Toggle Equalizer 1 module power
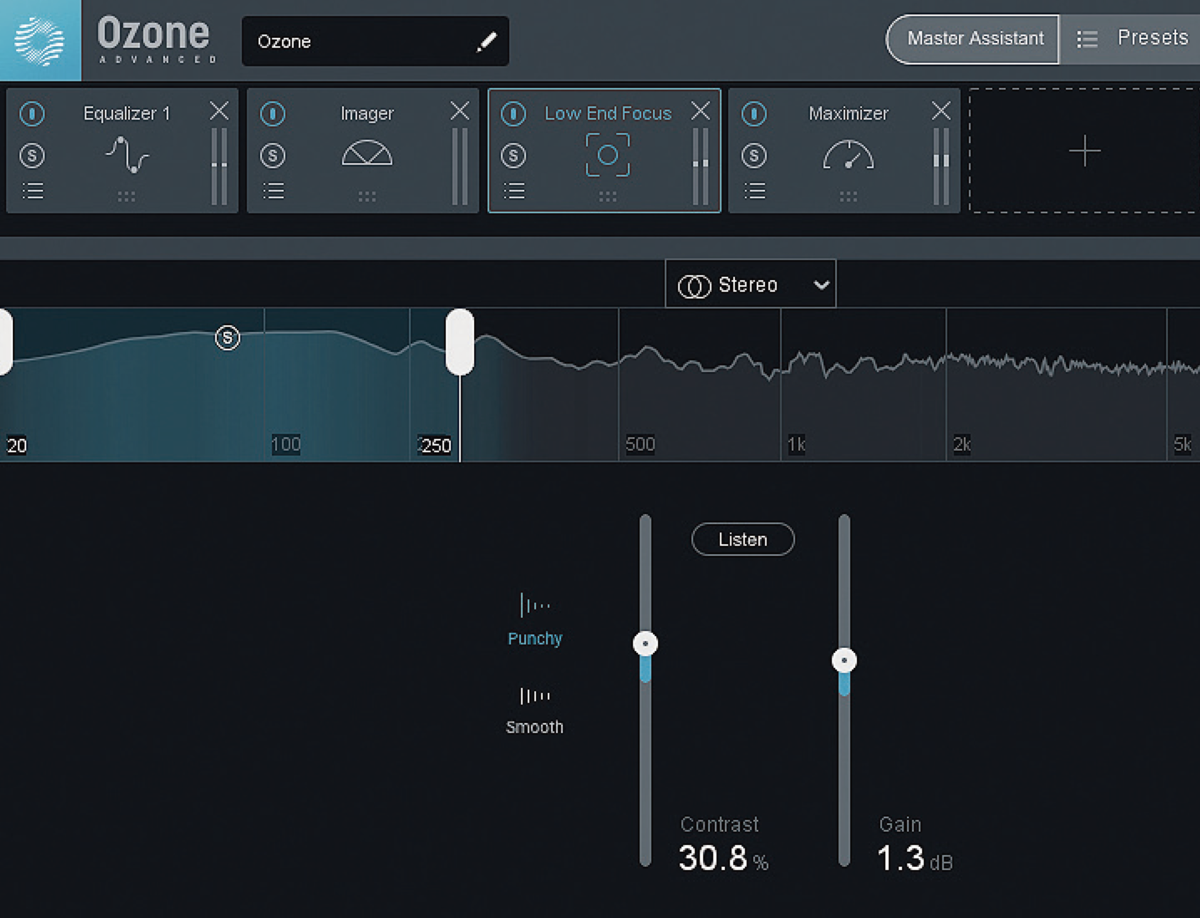The width and height of the screenshot is (1200, 918). coord(33,114)
